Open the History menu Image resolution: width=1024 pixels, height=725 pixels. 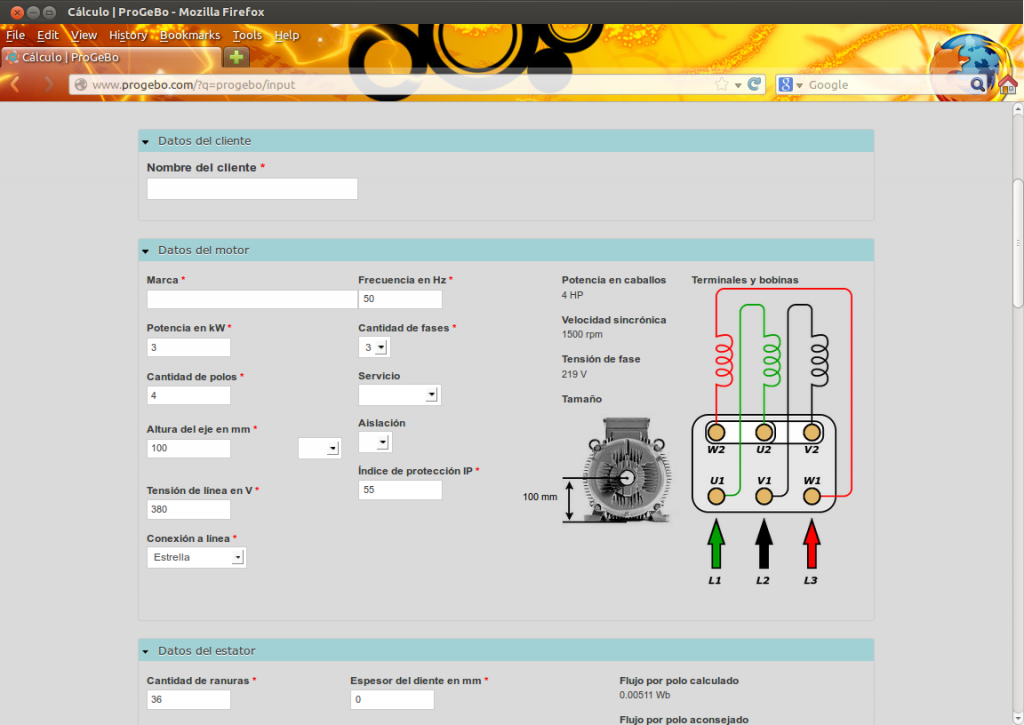[128, 35]
